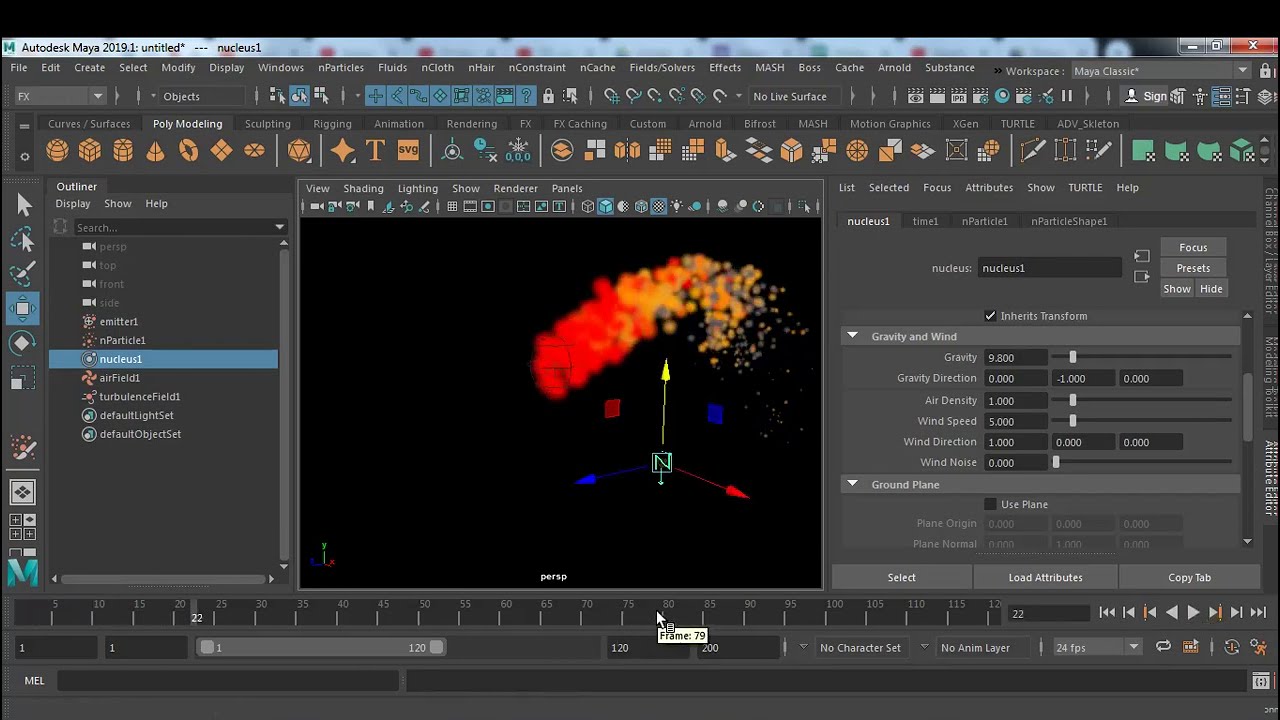Open the 24 fps frame rate dropdown
Image resolution: width=1280 pixels, height=720 pixels.
(x=1096, y=647)
